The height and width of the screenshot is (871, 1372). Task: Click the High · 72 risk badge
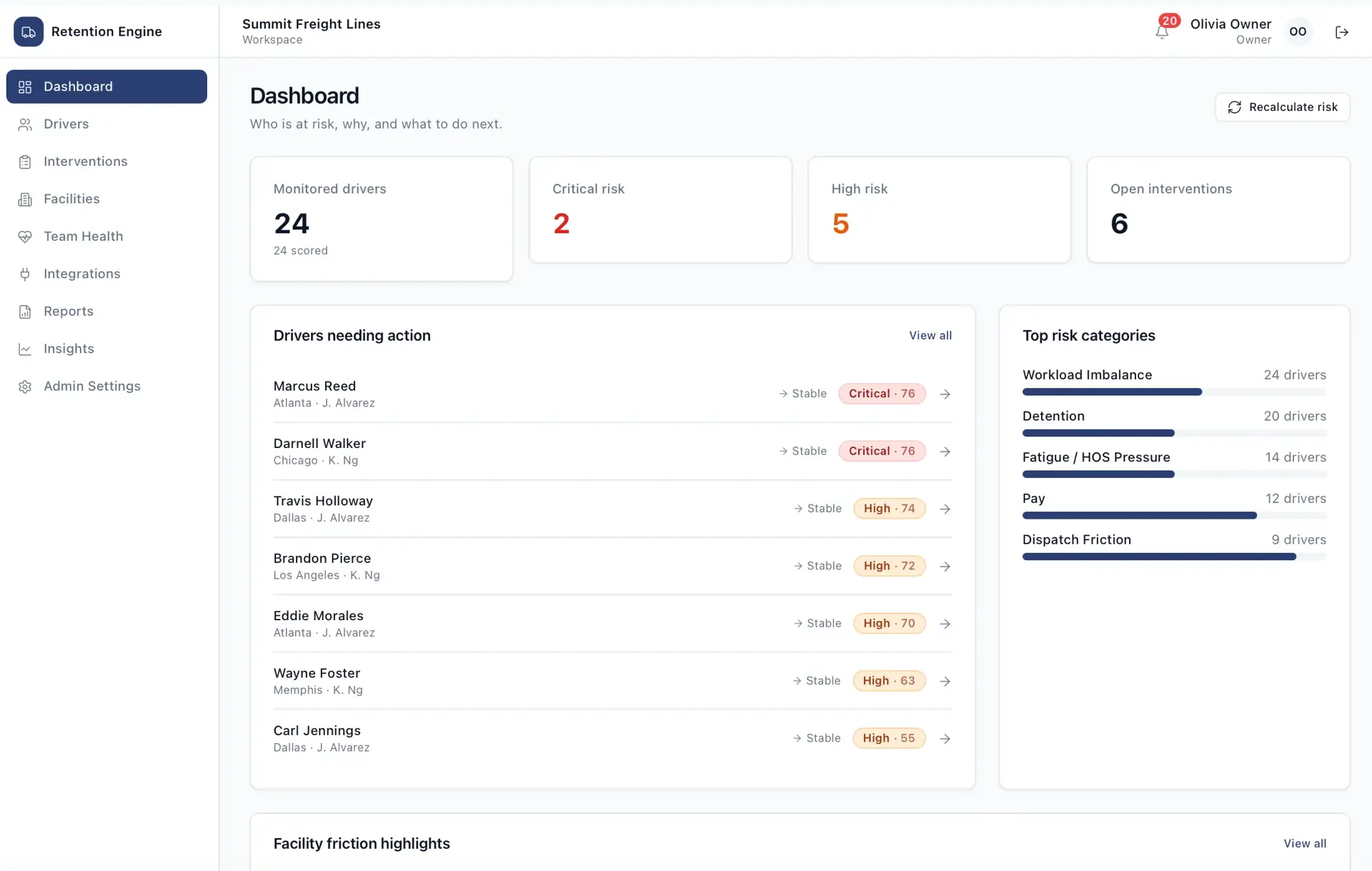[889, 566]
